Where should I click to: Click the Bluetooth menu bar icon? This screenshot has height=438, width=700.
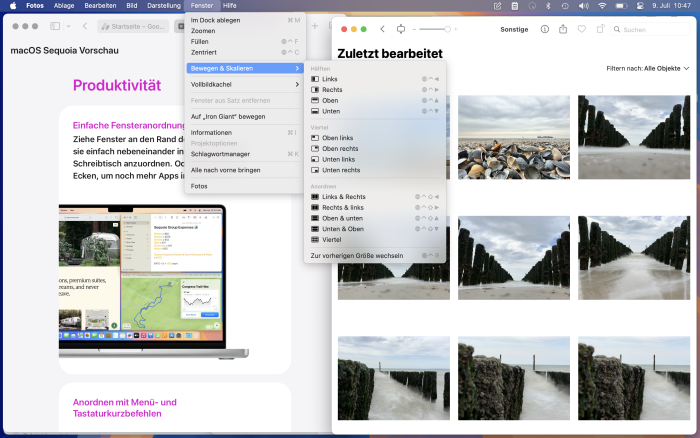coord(548,5)
